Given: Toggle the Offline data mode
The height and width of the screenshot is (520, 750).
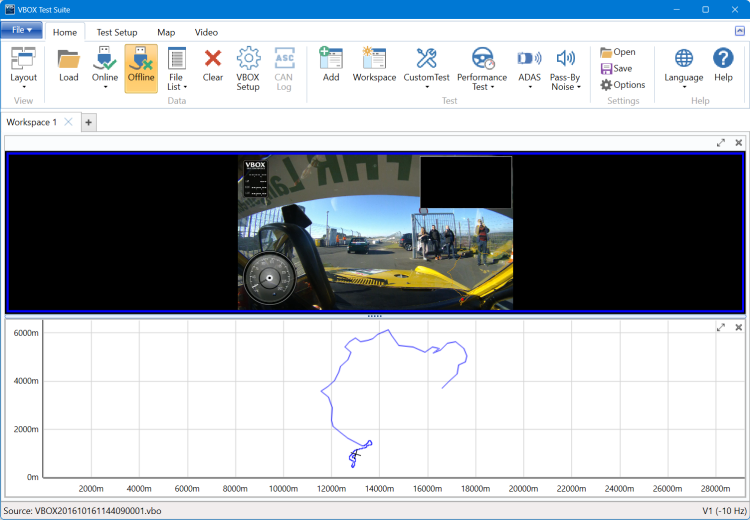Looking at the screenshot, I should [x=141, y=68].
